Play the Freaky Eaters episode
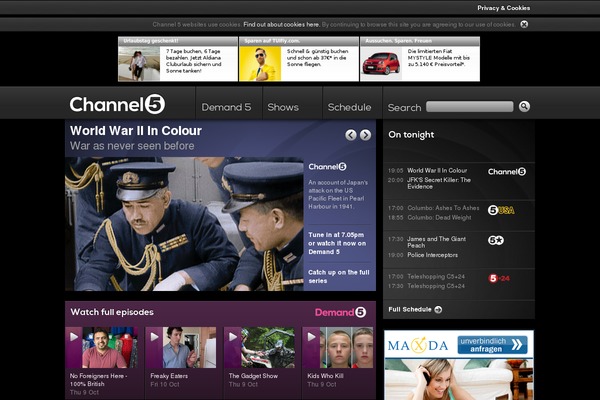Image resolution: width=600 pixels, height=400 pixels. 154,337
